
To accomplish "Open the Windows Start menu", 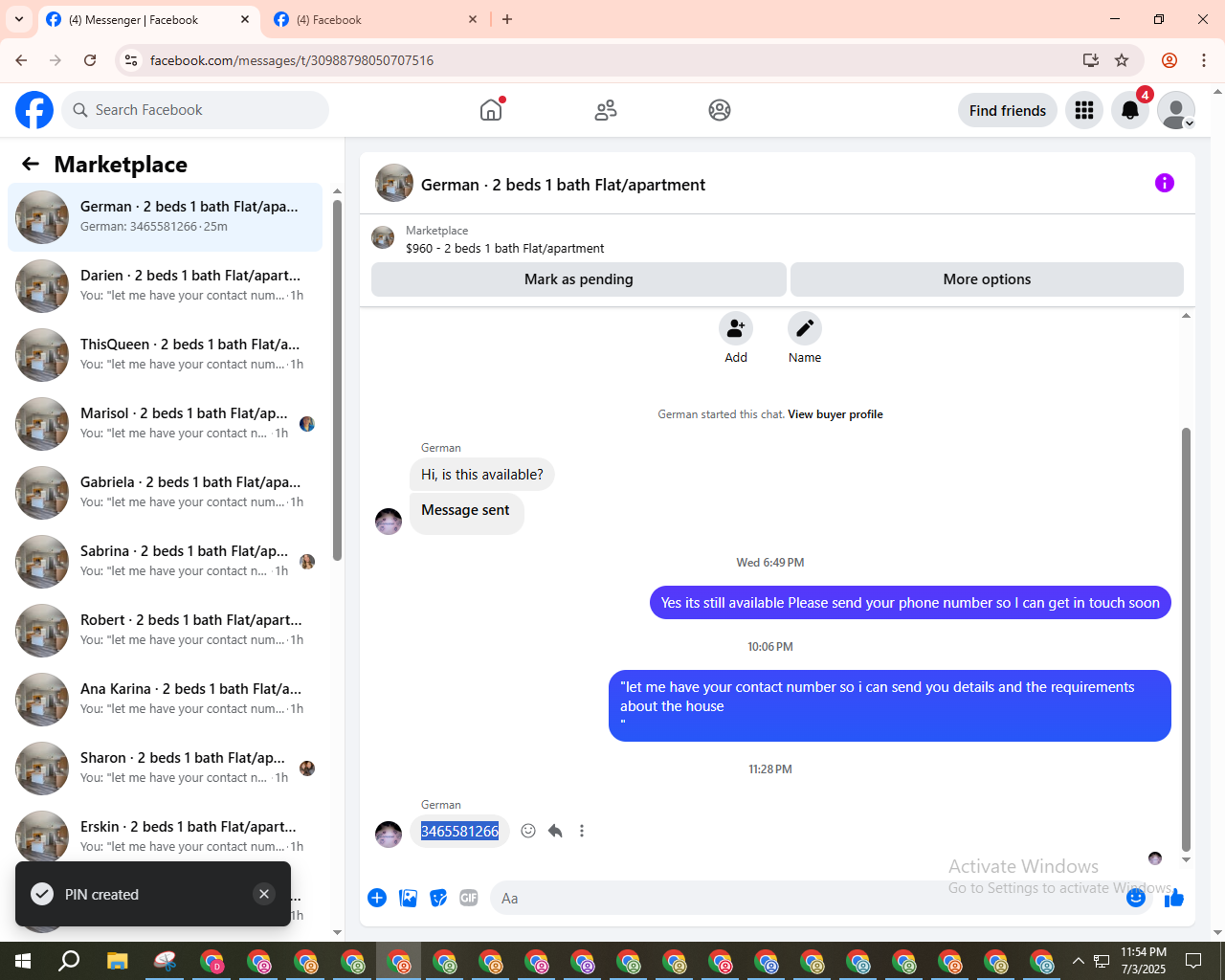I will click(x=23, y=961).
